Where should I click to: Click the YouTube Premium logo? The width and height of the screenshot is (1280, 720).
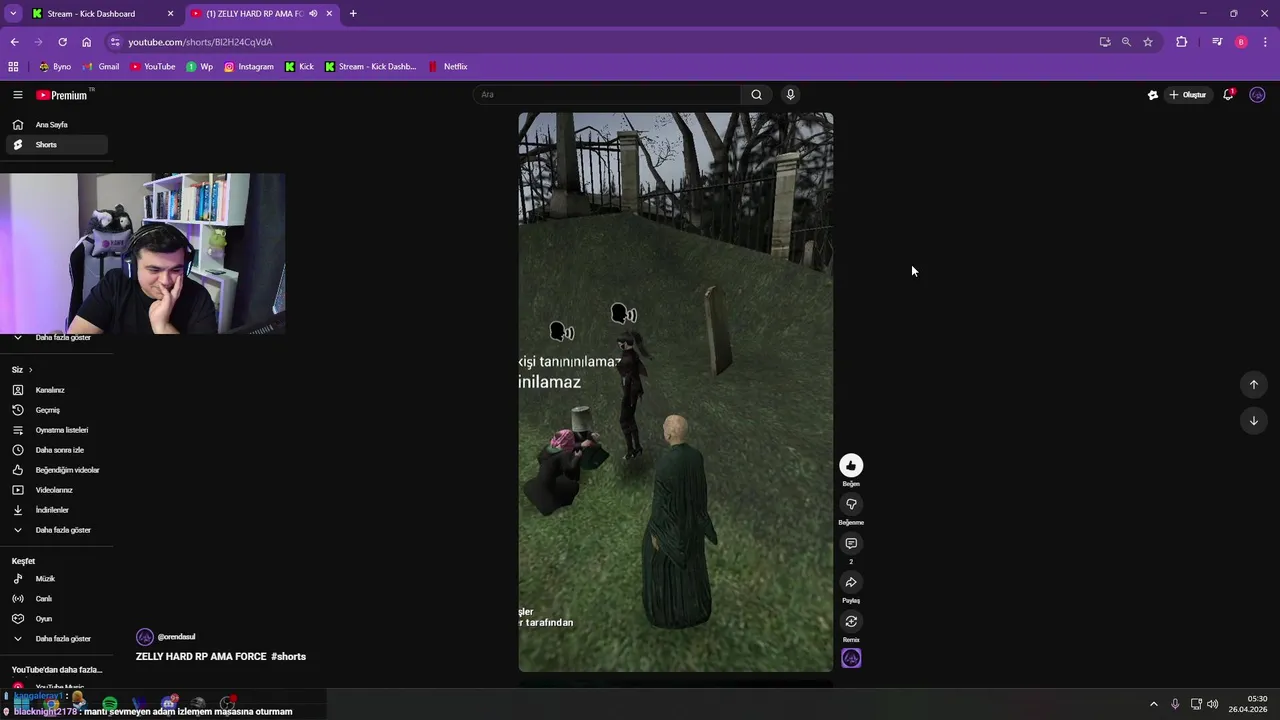point(62,95)
